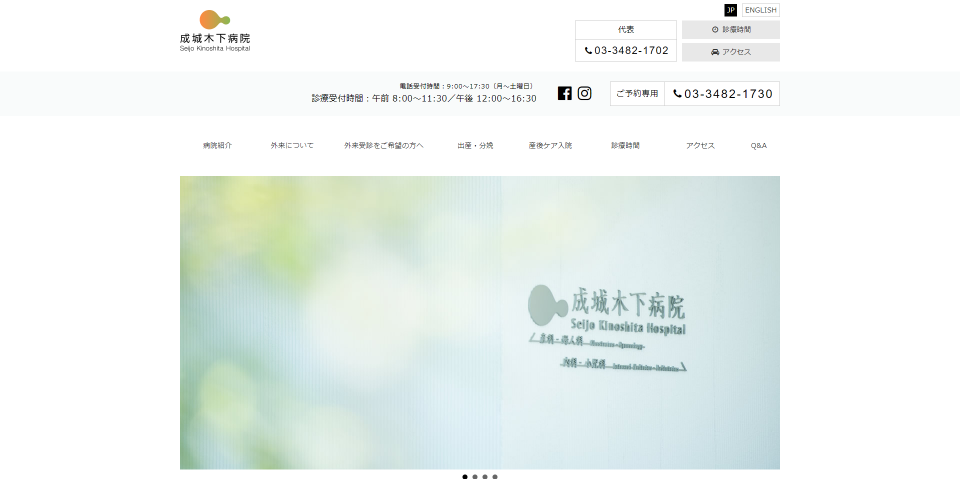Click the Seijo Kinoshita Hospital logo
Image resolution: width=960 pixels, height=479 pixels.
pos(215,31)
